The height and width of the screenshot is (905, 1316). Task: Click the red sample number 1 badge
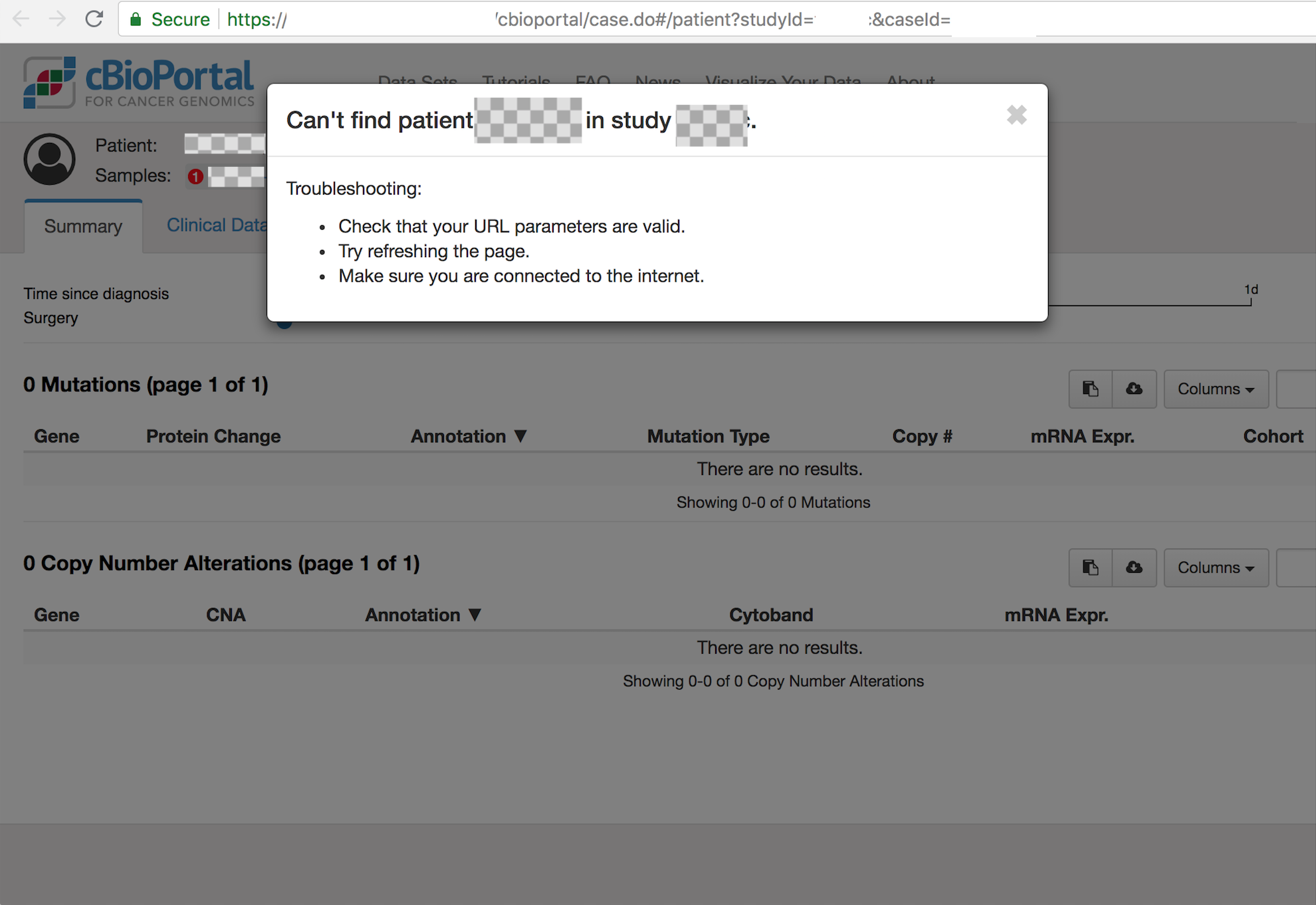click(195, 177)
